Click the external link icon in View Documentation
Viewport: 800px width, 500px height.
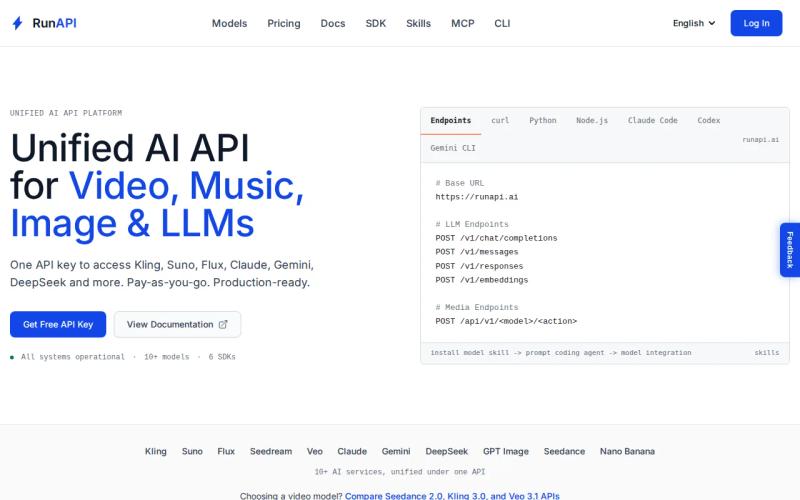pos(223,324)
